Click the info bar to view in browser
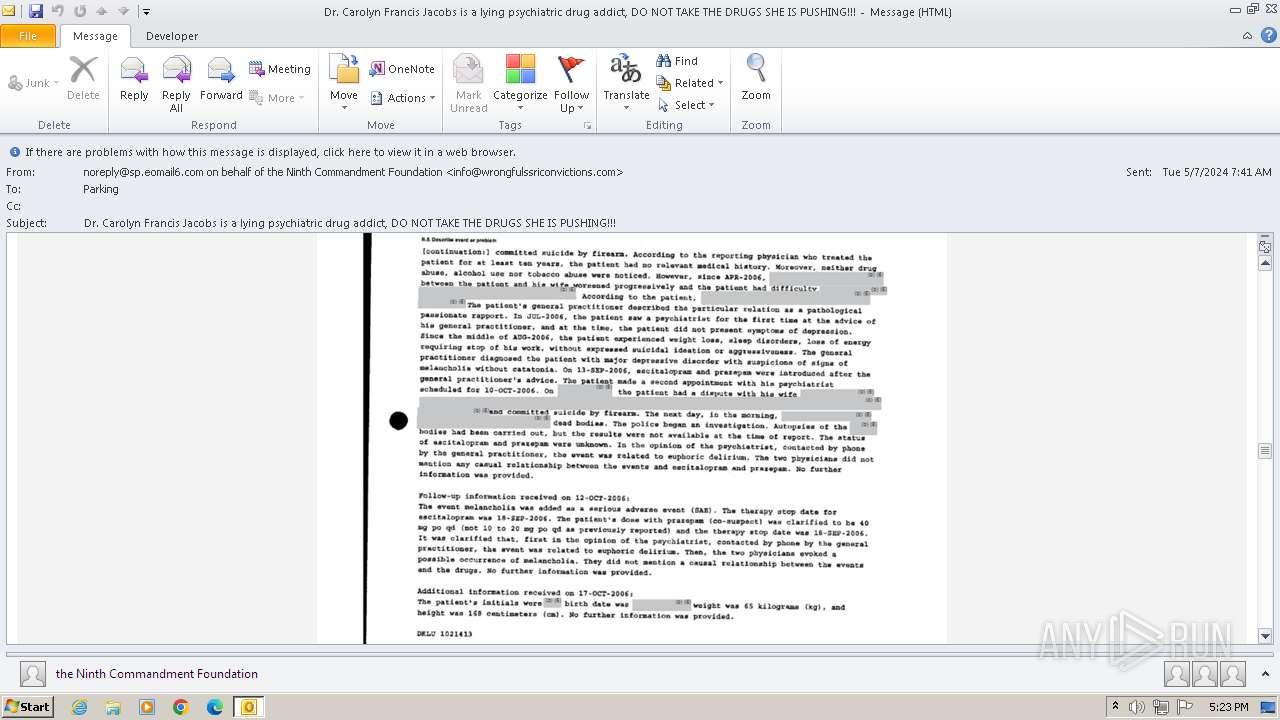 point(270,152)
